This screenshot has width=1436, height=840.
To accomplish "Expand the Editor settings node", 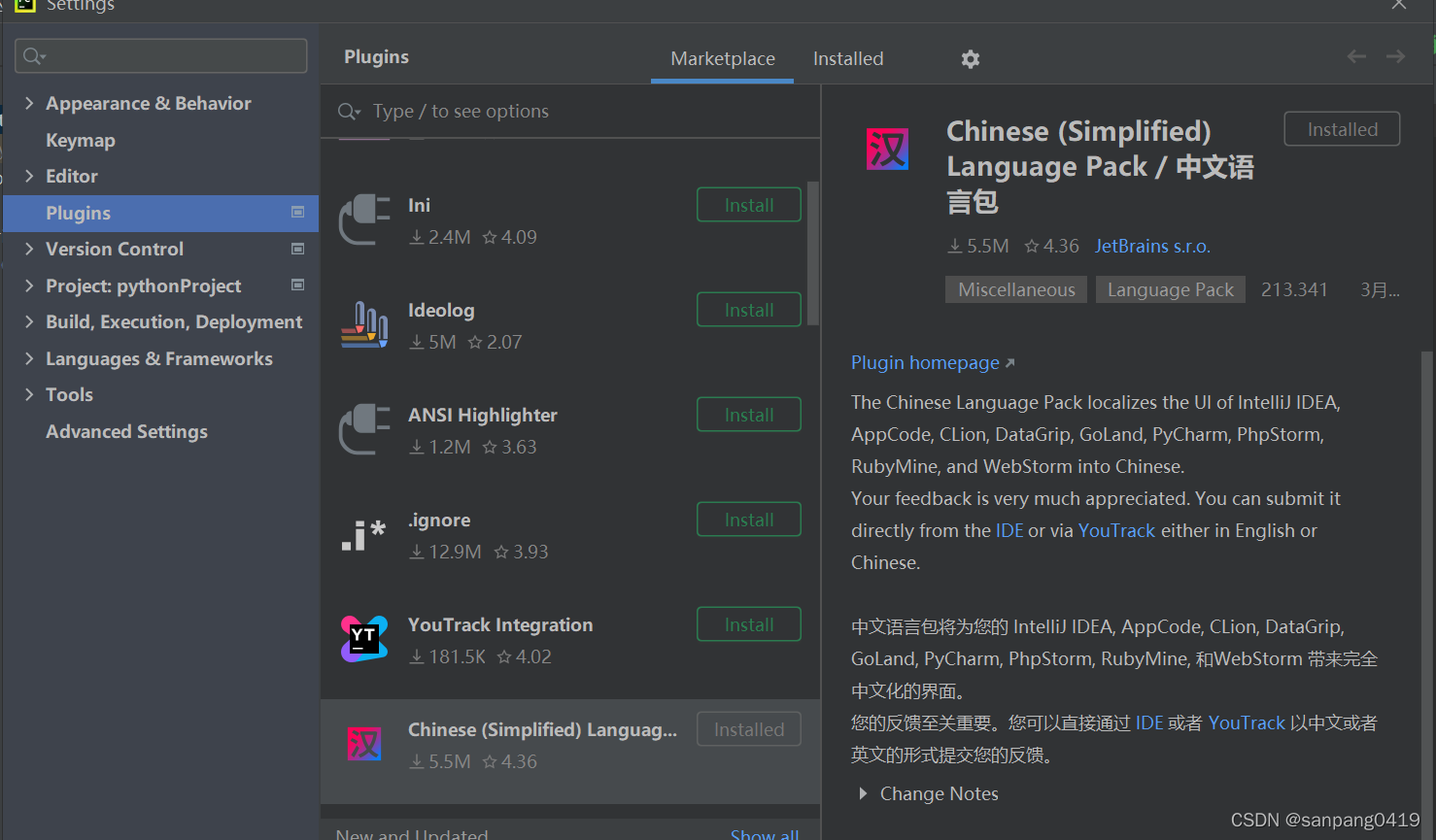I will (x=29, y=176).
